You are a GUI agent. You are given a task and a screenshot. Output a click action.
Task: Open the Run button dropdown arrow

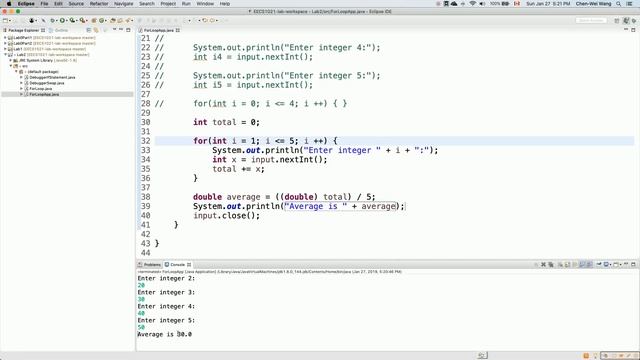coord(67,20)
